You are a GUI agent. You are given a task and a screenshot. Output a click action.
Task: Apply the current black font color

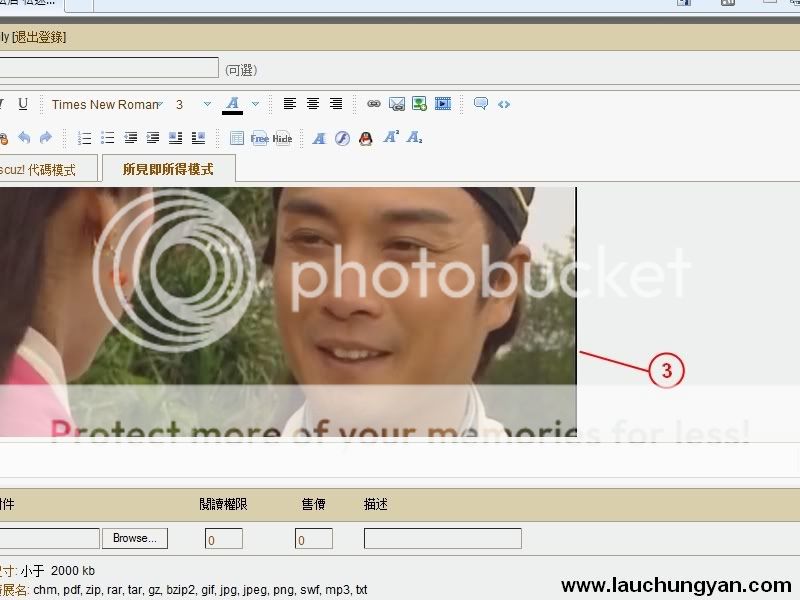pos(233,105)
